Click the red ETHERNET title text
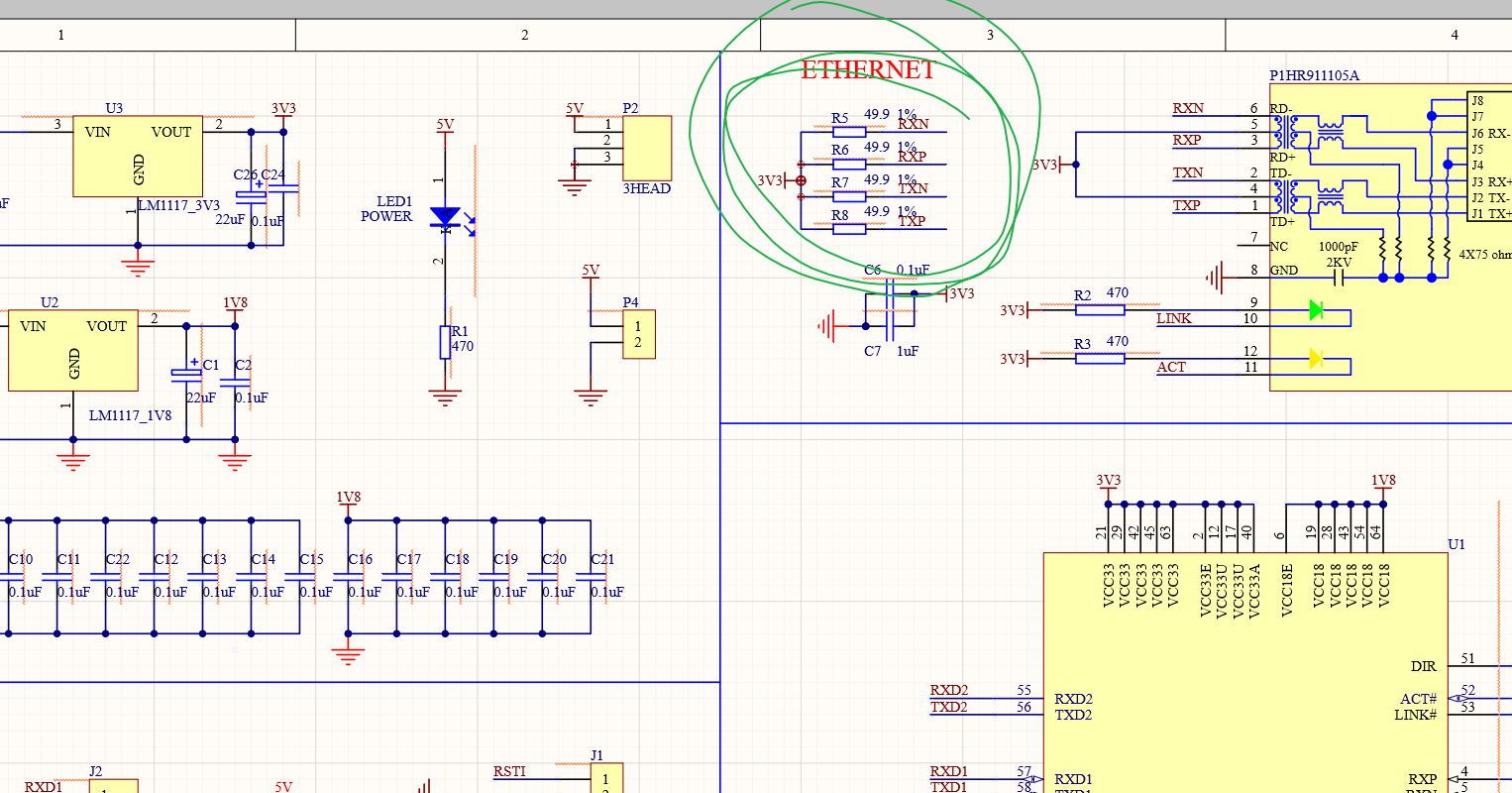The width and height of the screenshot is (1512, 793). 868,70
